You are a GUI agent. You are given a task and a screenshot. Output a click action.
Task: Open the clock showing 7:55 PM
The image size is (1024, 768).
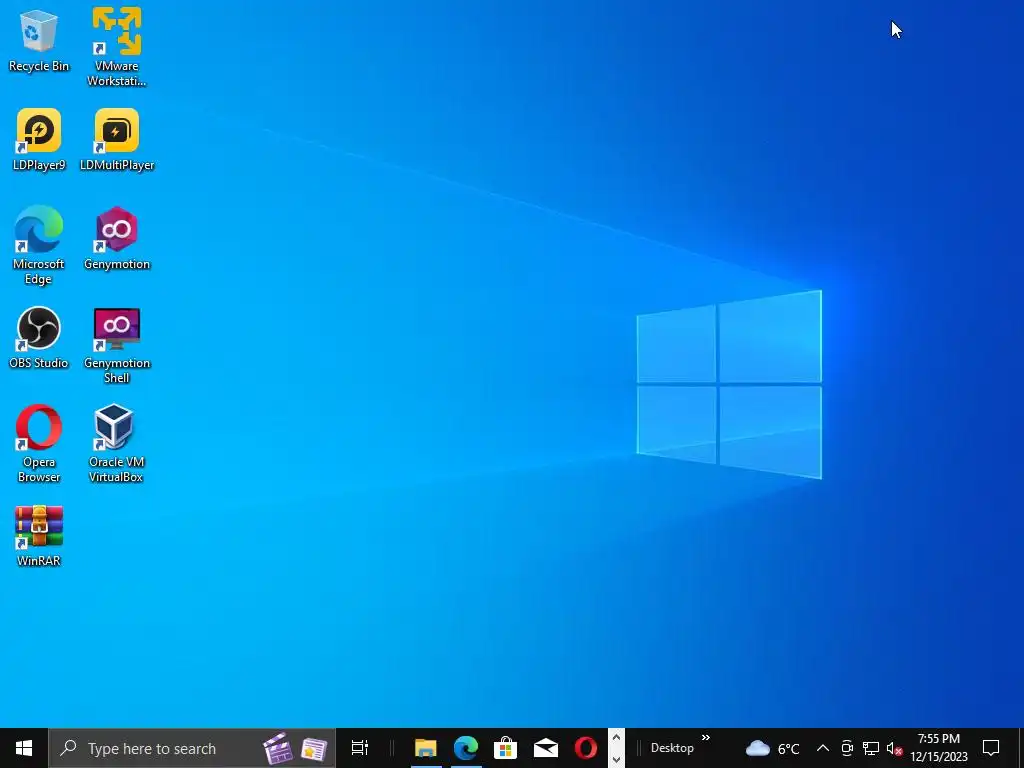(939, 748)
